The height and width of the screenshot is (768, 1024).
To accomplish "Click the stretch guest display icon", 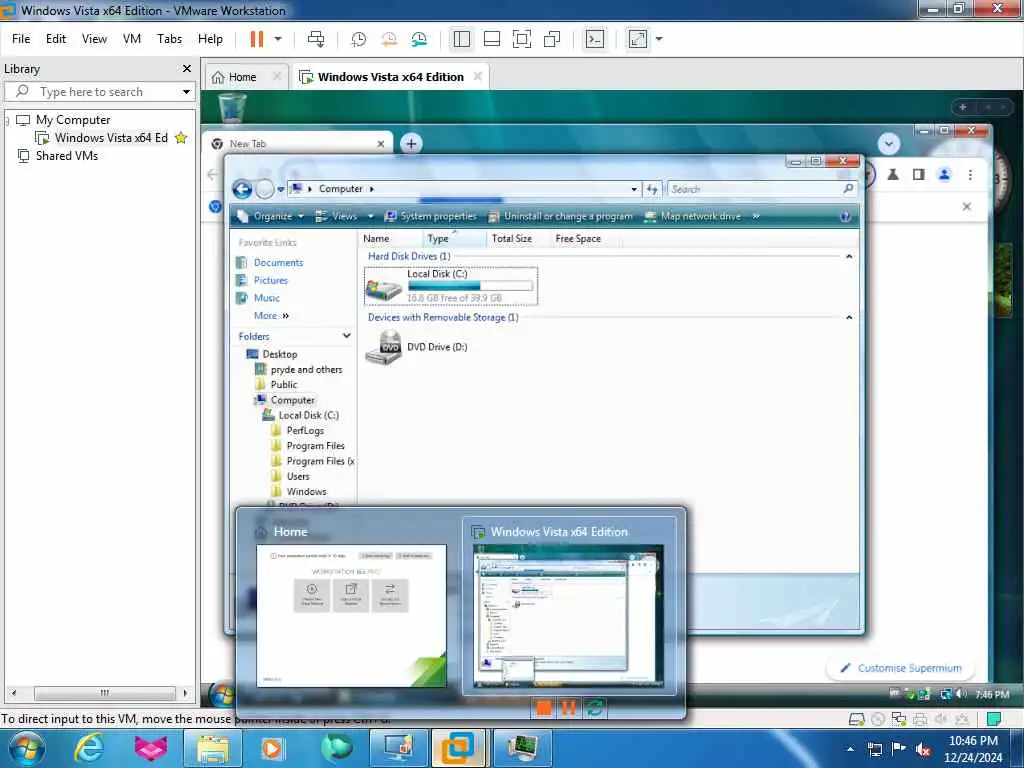I will [637, 39].
